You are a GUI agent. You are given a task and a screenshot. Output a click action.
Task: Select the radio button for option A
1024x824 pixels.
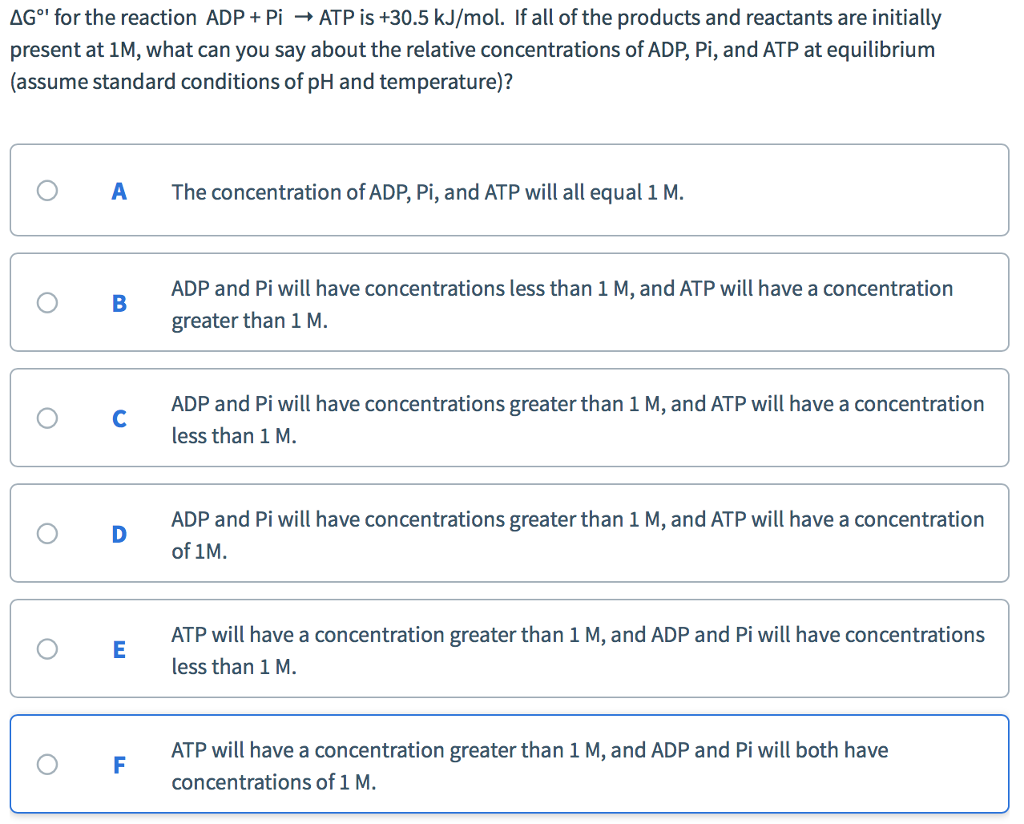46,190
